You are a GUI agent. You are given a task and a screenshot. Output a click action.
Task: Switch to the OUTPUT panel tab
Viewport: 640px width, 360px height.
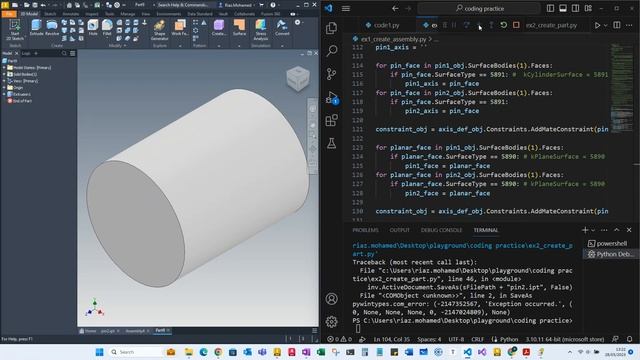(399, 230)
